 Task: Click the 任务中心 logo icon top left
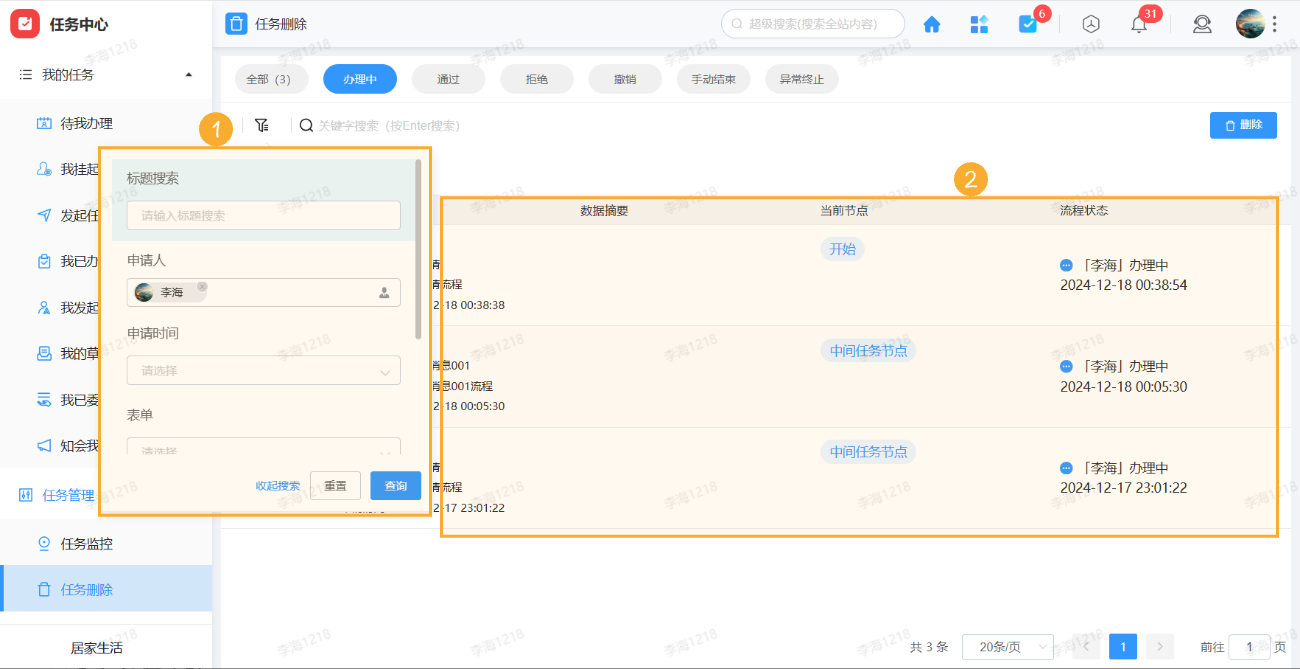24,22
